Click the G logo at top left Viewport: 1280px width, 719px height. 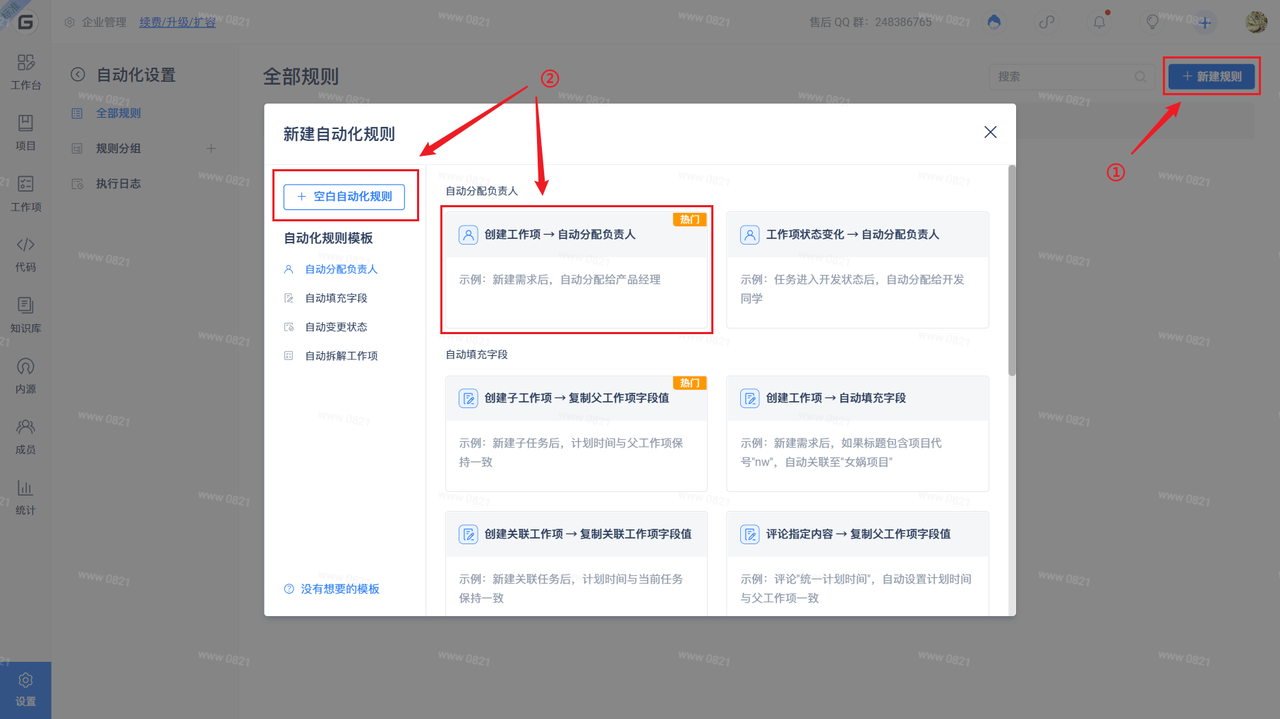pos(25,22)
